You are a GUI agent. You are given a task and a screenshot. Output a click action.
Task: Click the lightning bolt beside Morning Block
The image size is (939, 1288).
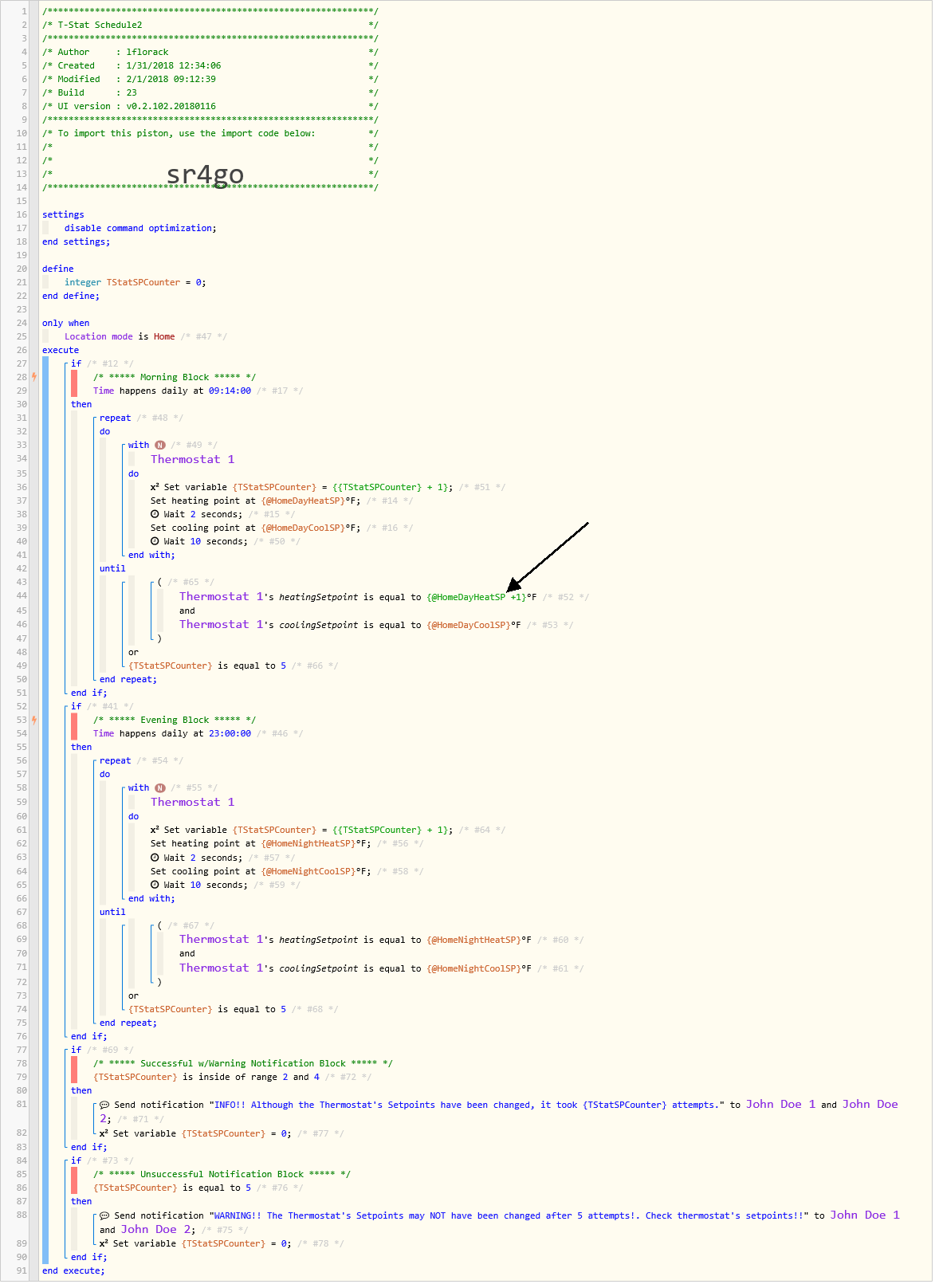click(x=34, y=377)
